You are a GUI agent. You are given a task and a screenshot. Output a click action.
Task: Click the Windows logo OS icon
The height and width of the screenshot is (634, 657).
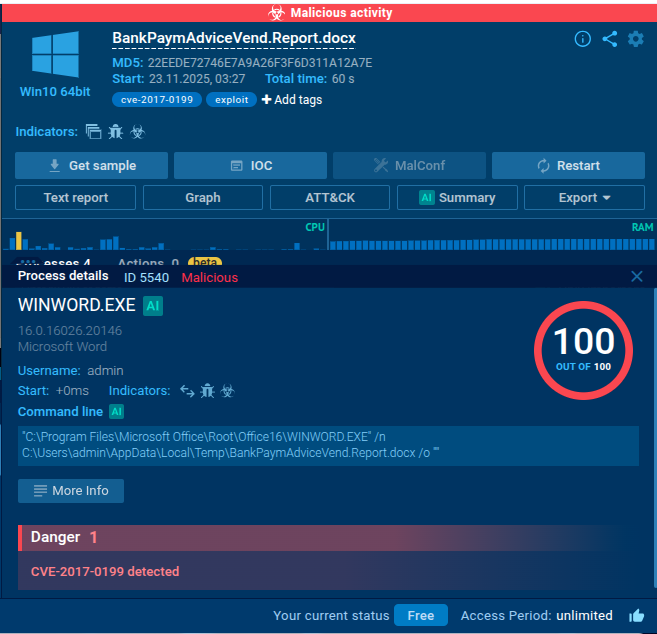coord(55,54)
